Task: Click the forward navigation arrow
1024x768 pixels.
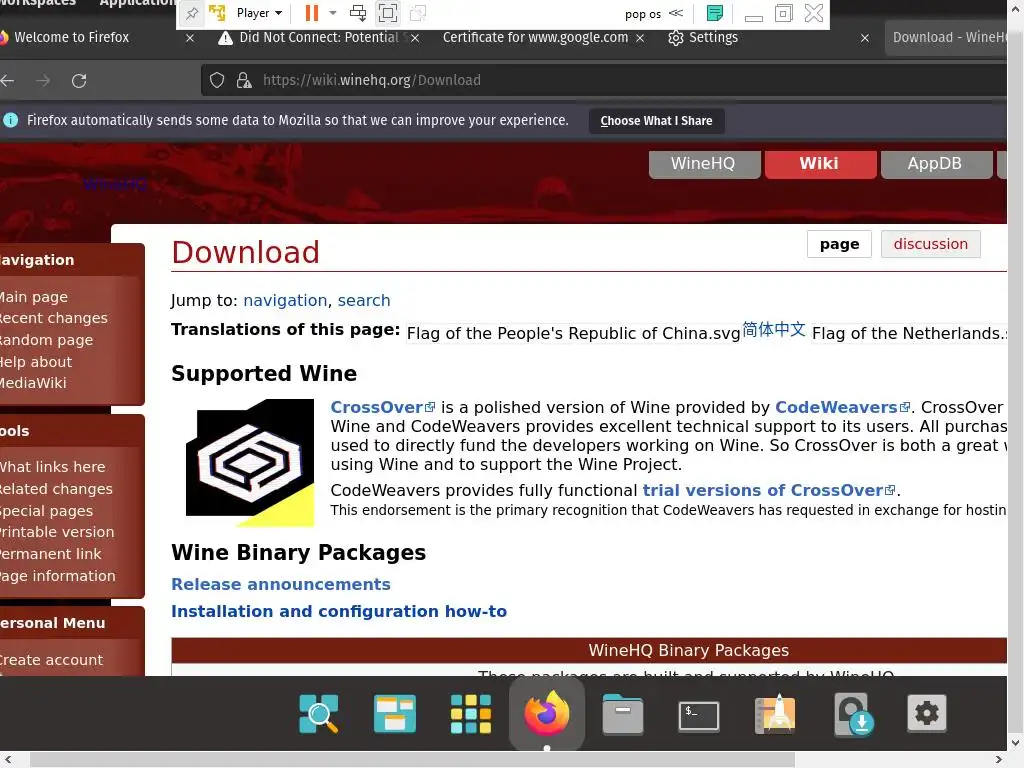Action: (x=43, y=80)
